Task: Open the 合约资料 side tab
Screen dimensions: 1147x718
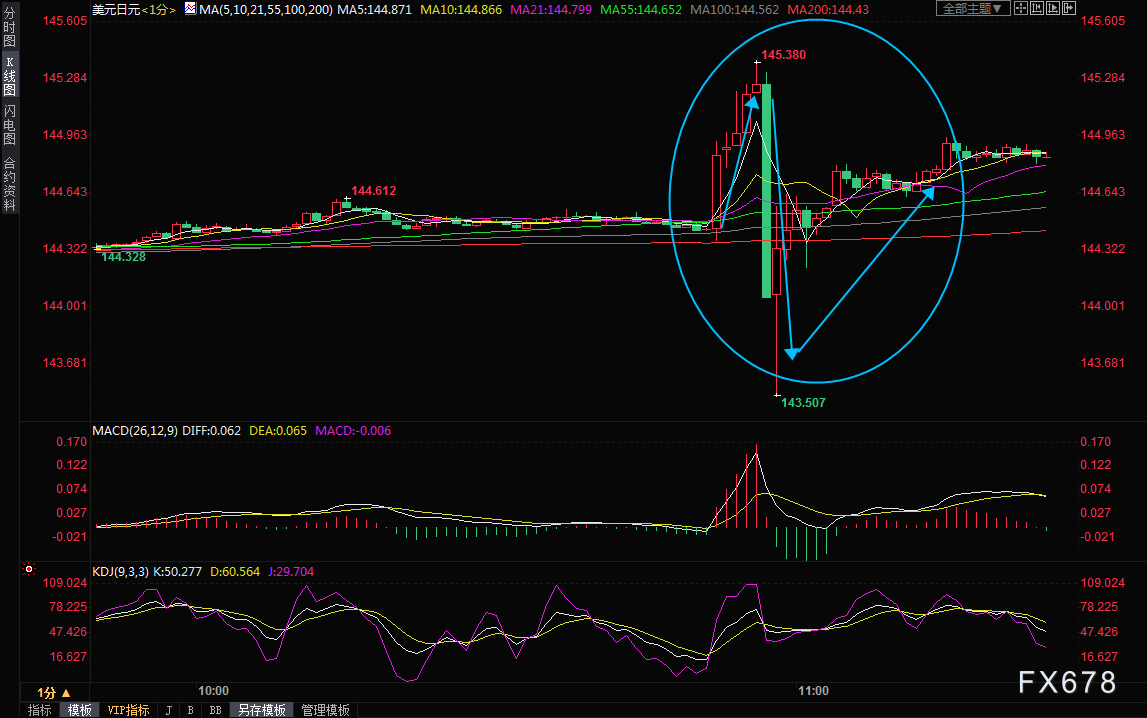Action: click(10, 184)
